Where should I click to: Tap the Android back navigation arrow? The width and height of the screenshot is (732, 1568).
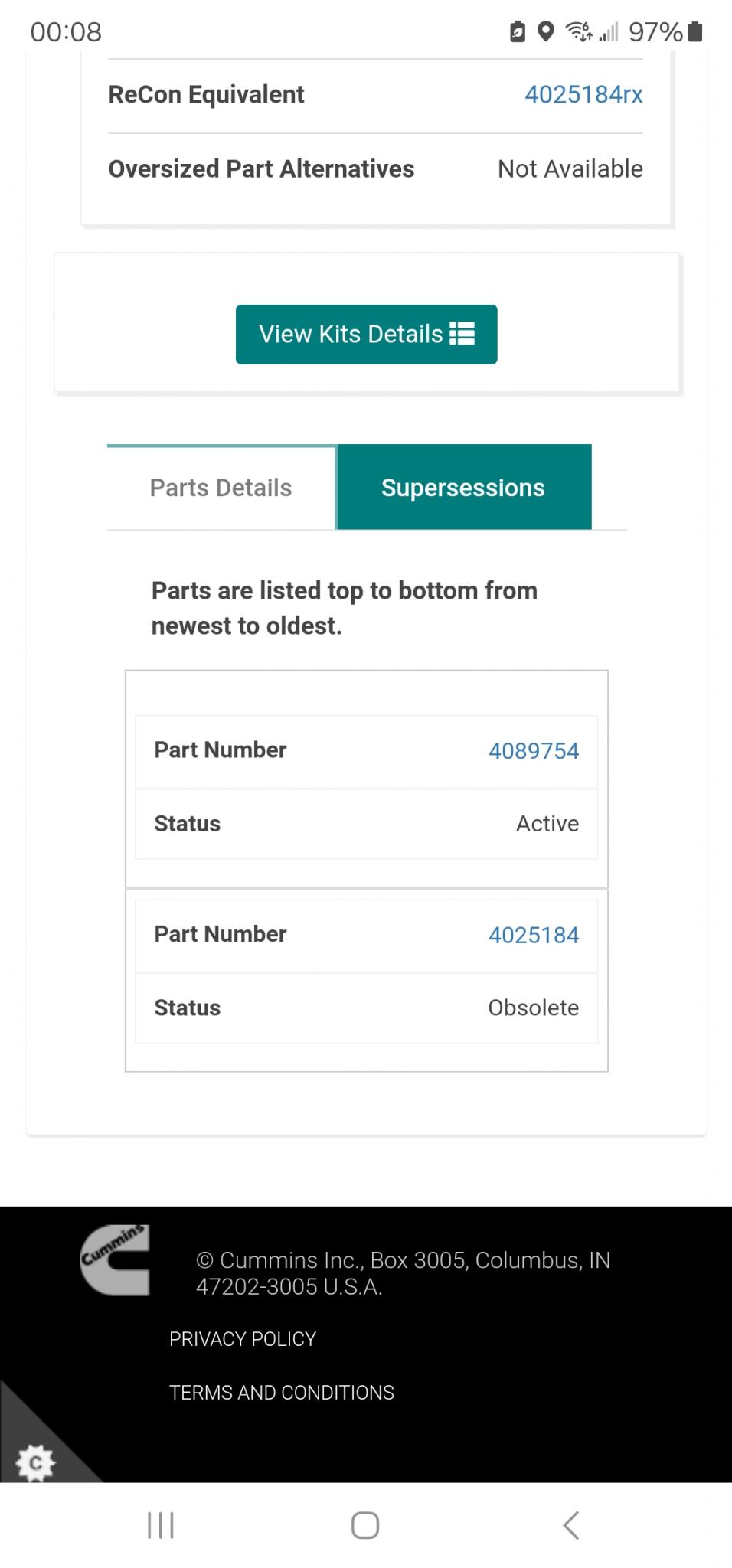point(570,1525)
